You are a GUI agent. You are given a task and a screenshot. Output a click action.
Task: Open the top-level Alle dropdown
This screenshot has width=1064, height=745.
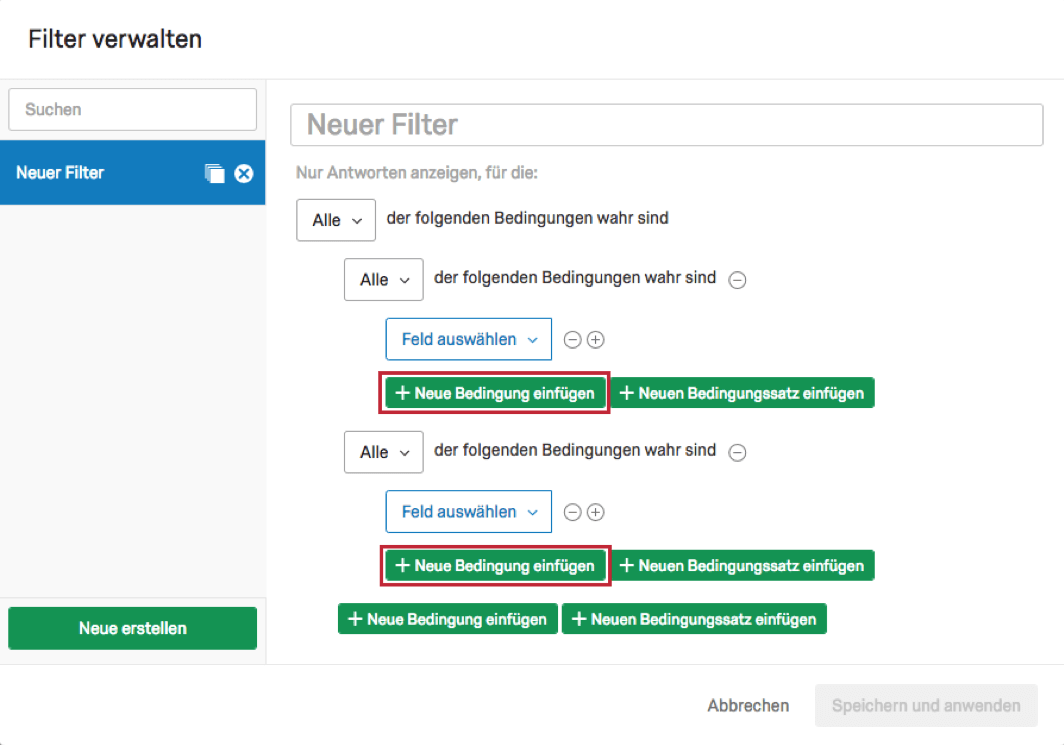click(335, 220)
